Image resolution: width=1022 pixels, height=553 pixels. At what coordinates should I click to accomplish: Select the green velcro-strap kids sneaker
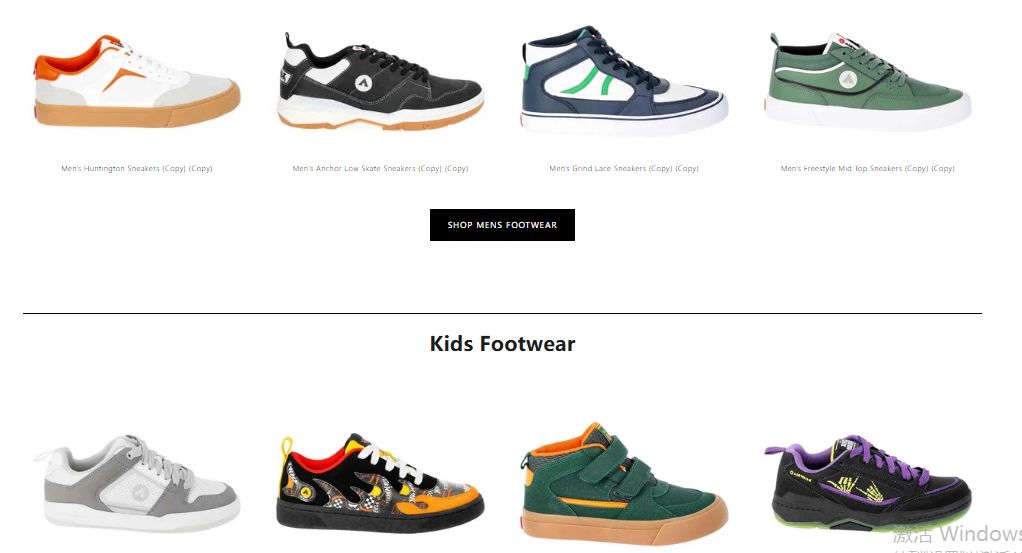[x=624, y=484]
